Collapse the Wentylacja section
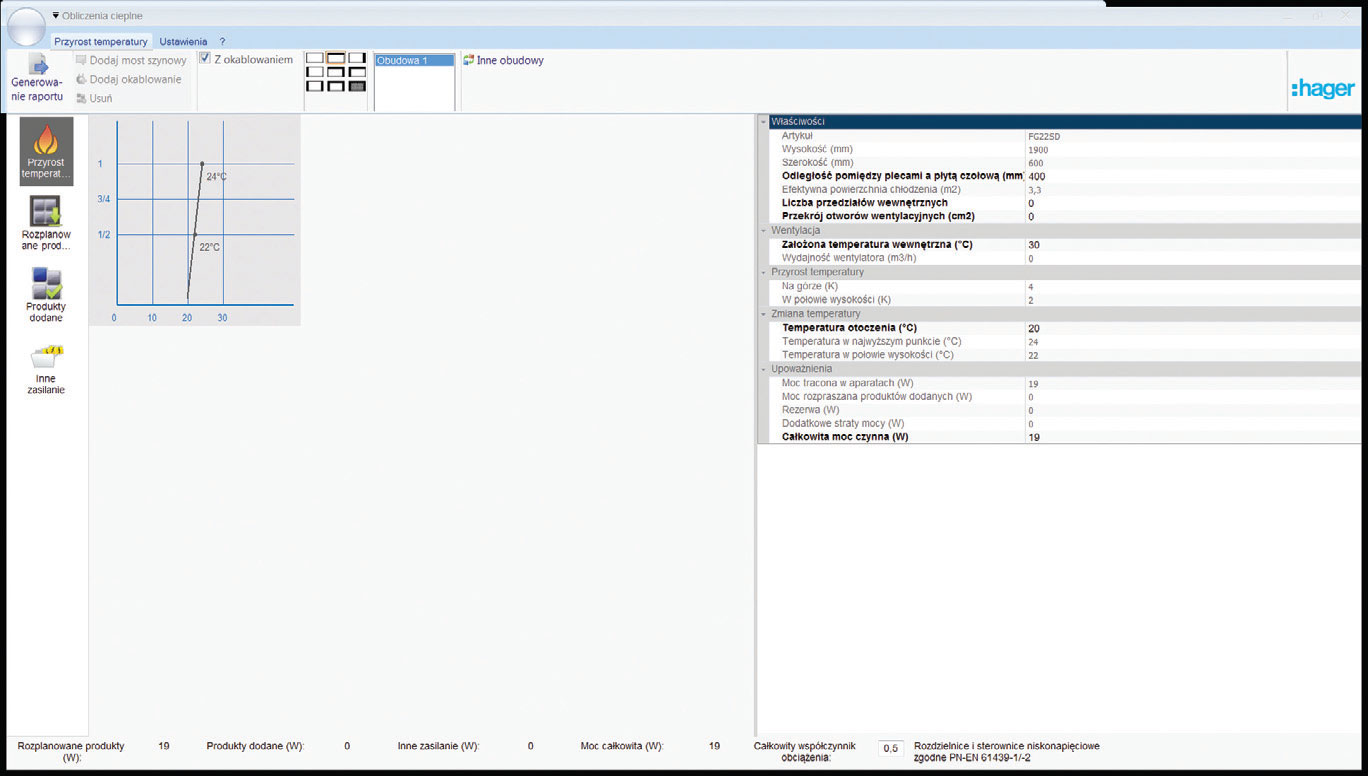This screenshot has height=776, width=1368. tap(763, 230)
